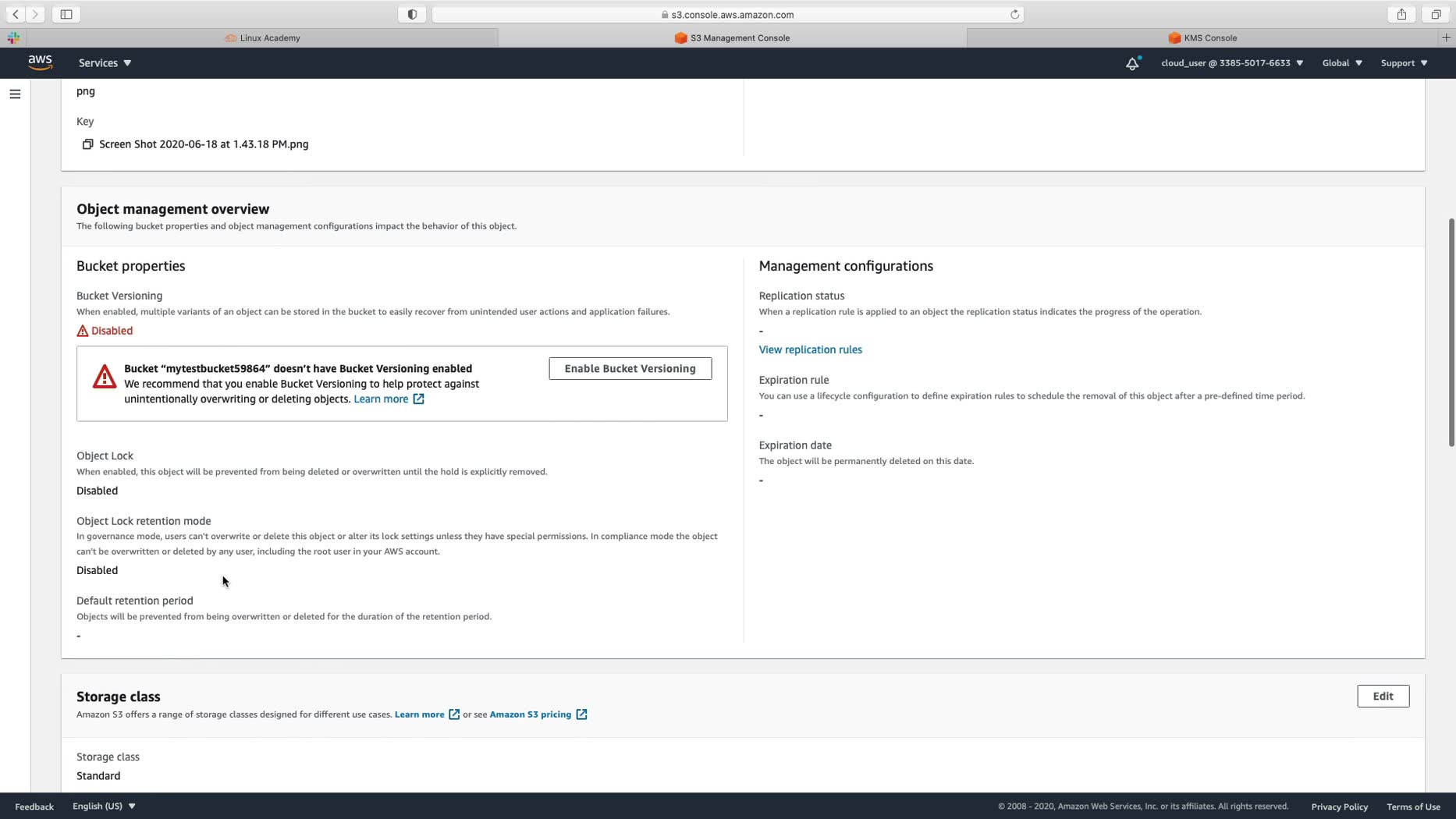Add a new Safari tab
Image resolution: width=1456 pixels, height=819 pixels.
(1446, 37)
